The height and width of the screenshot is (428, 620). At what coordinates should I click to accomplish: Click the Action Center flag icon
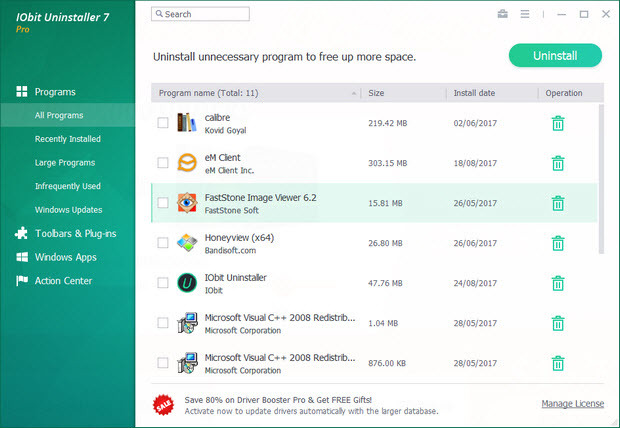click(x=22, y=280)
